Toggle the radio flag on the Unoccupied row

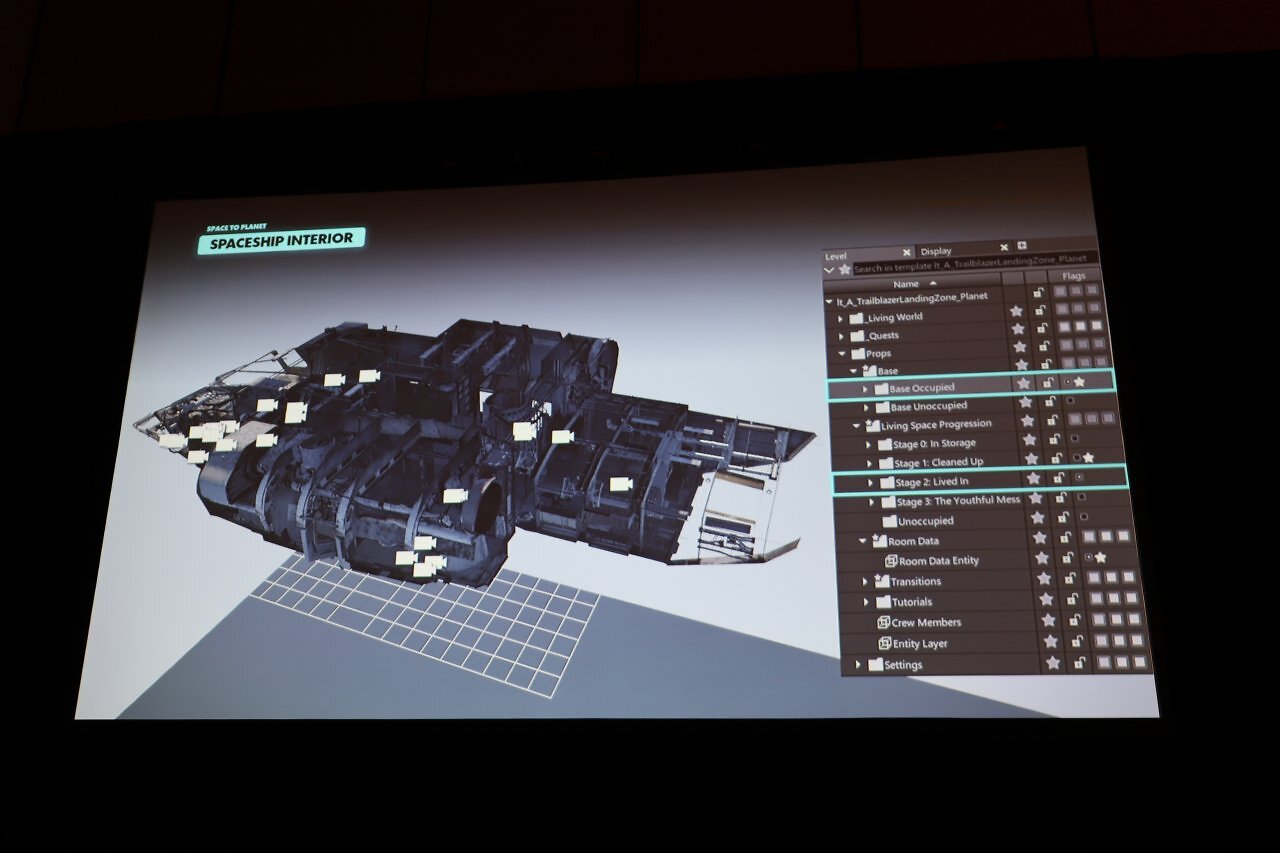(x=1084, y=517)
